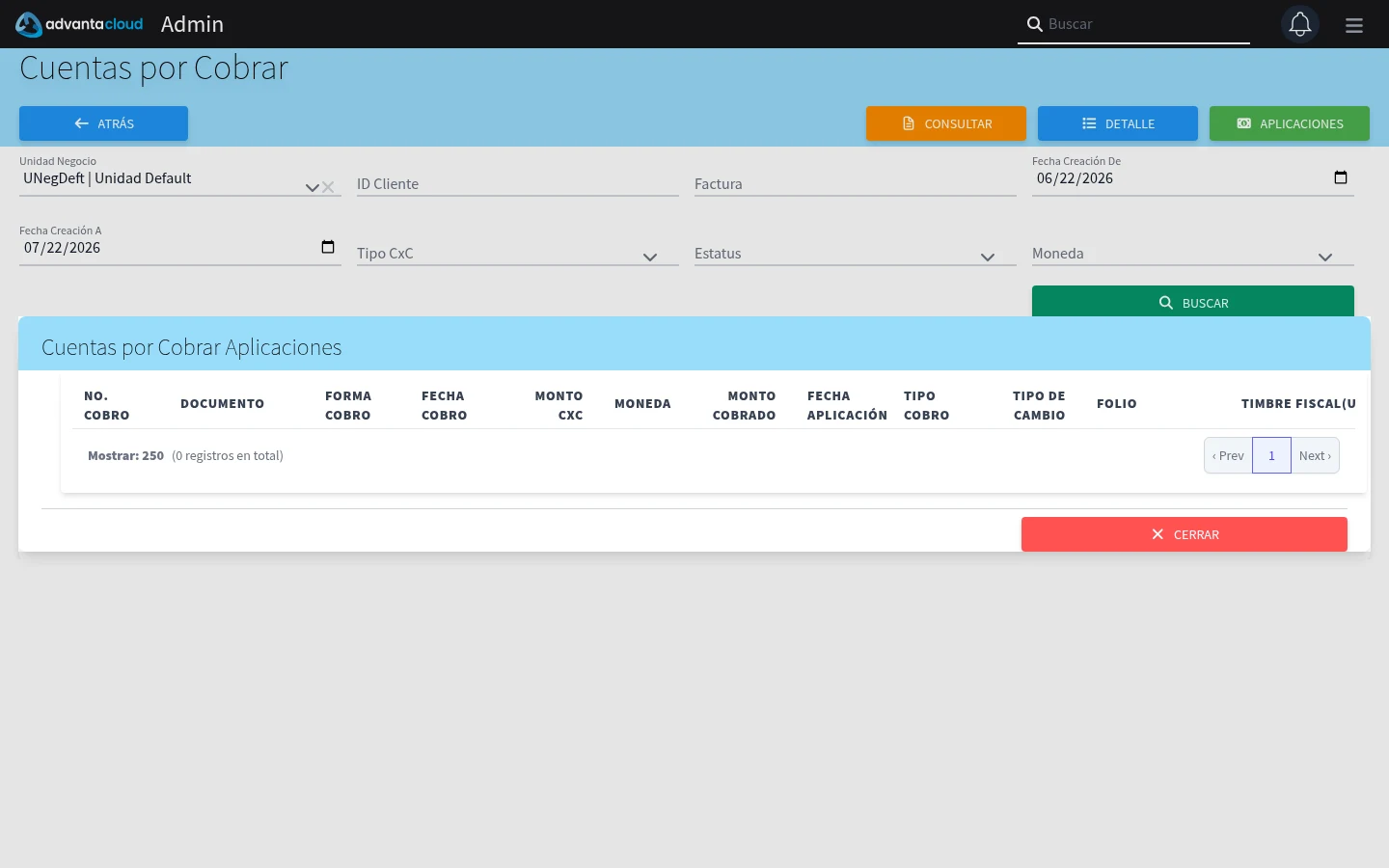Open the hamburger menu
Viewport: 1389px width, 868px height.
pos(1354,25)
